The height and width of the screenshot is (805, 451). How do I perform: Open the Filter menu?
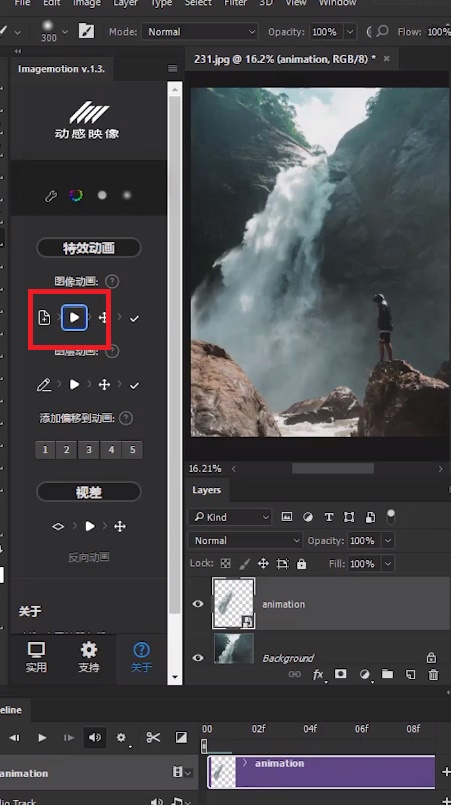click(x=236, y=3)
